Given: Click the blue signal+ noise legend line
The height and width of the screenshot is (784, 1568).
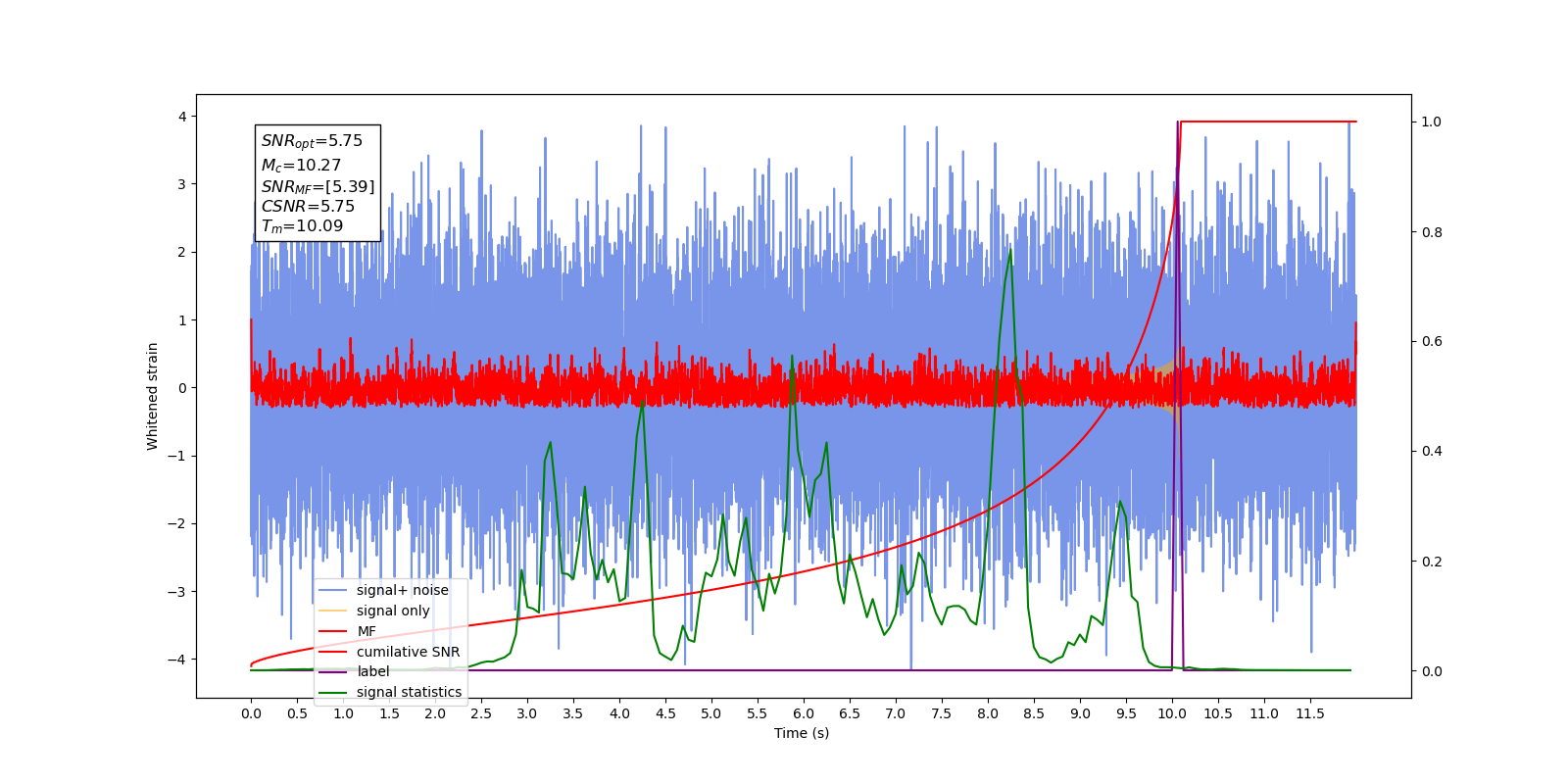Looking at the screenshot, I should (333, 590).
